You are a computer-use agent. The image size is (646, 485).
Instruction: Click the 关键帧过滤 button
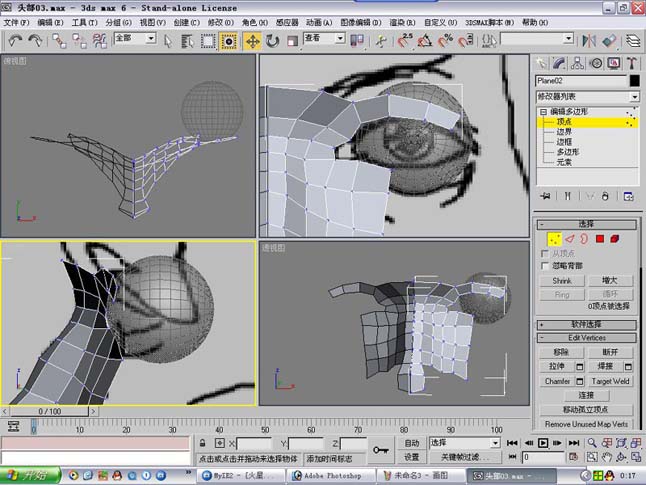466,457
